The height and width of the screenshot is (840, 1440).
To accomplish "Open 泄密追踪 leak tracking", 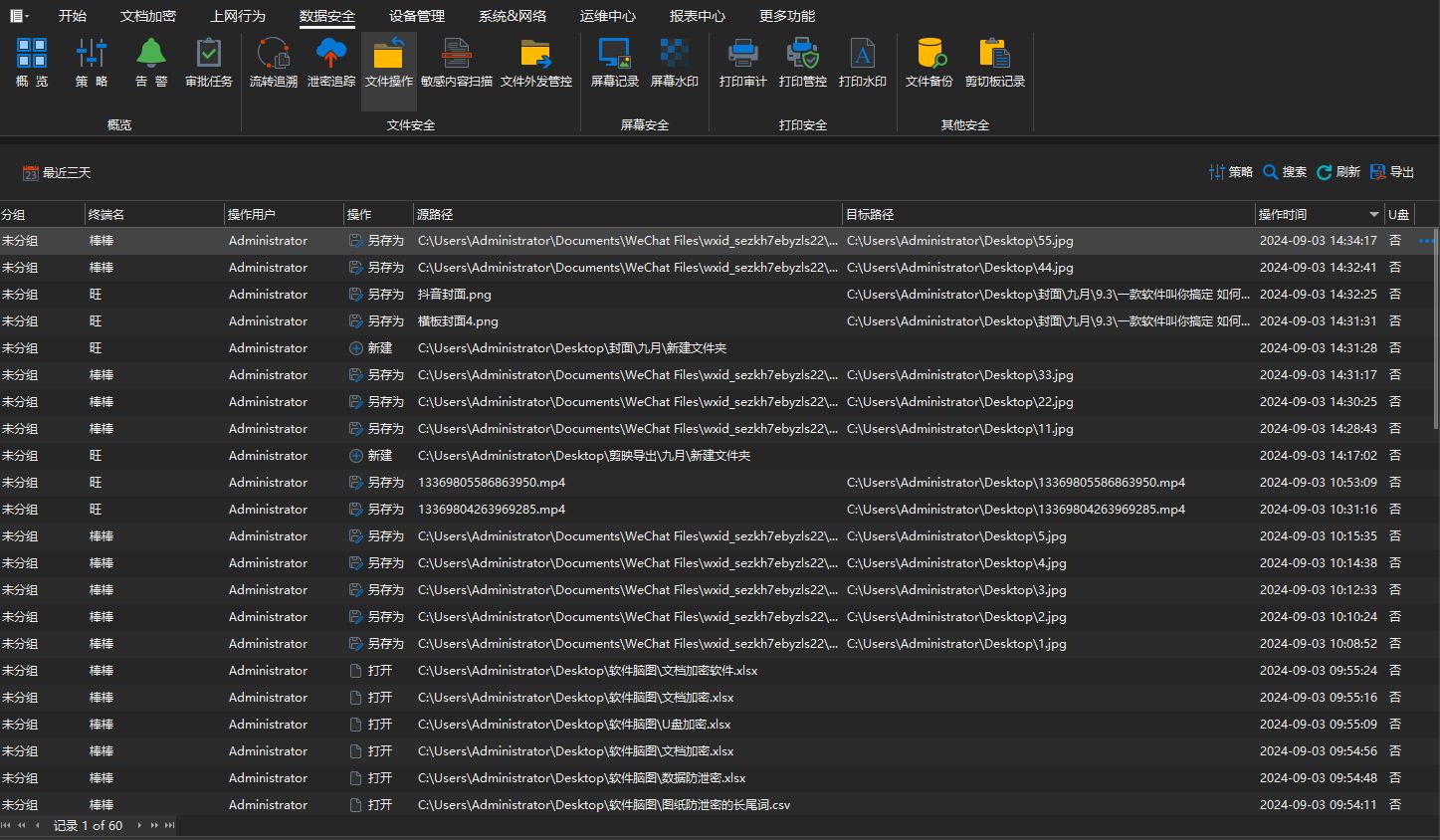I will [x=331, y=62].
